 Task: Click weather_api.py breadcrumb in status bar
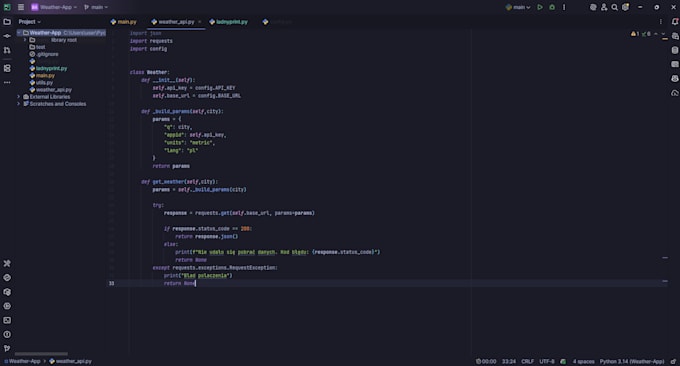tap(70, 361)
